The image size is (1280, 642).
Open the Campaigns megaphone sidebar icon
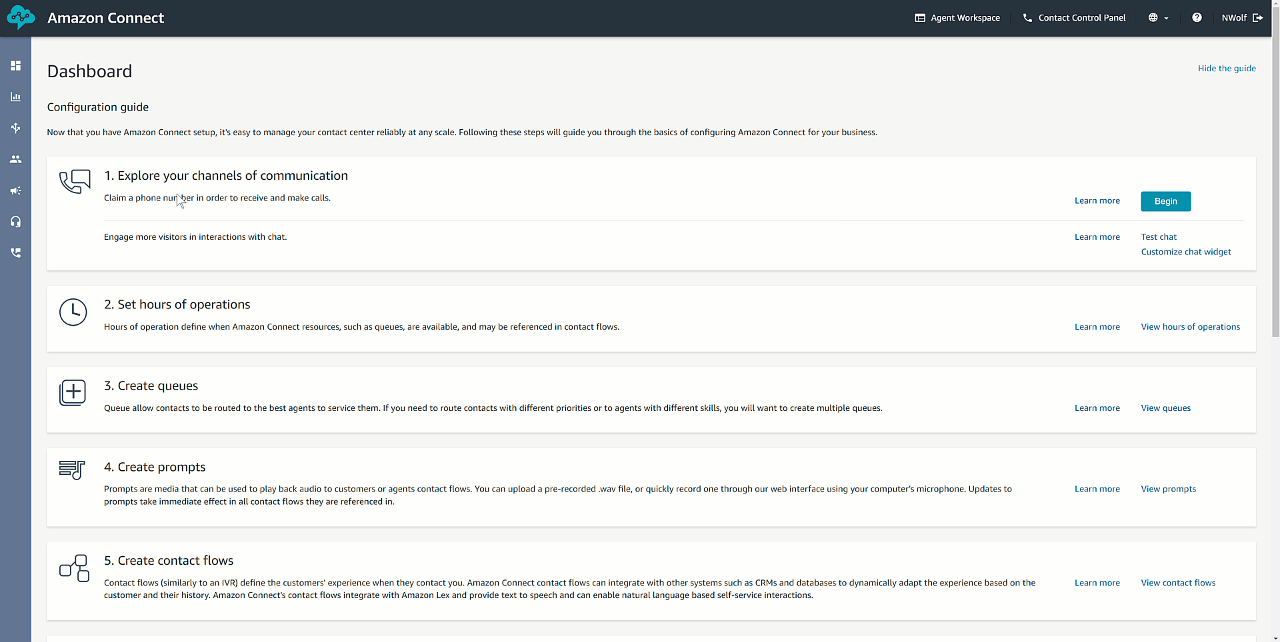(x=15, y=190)
